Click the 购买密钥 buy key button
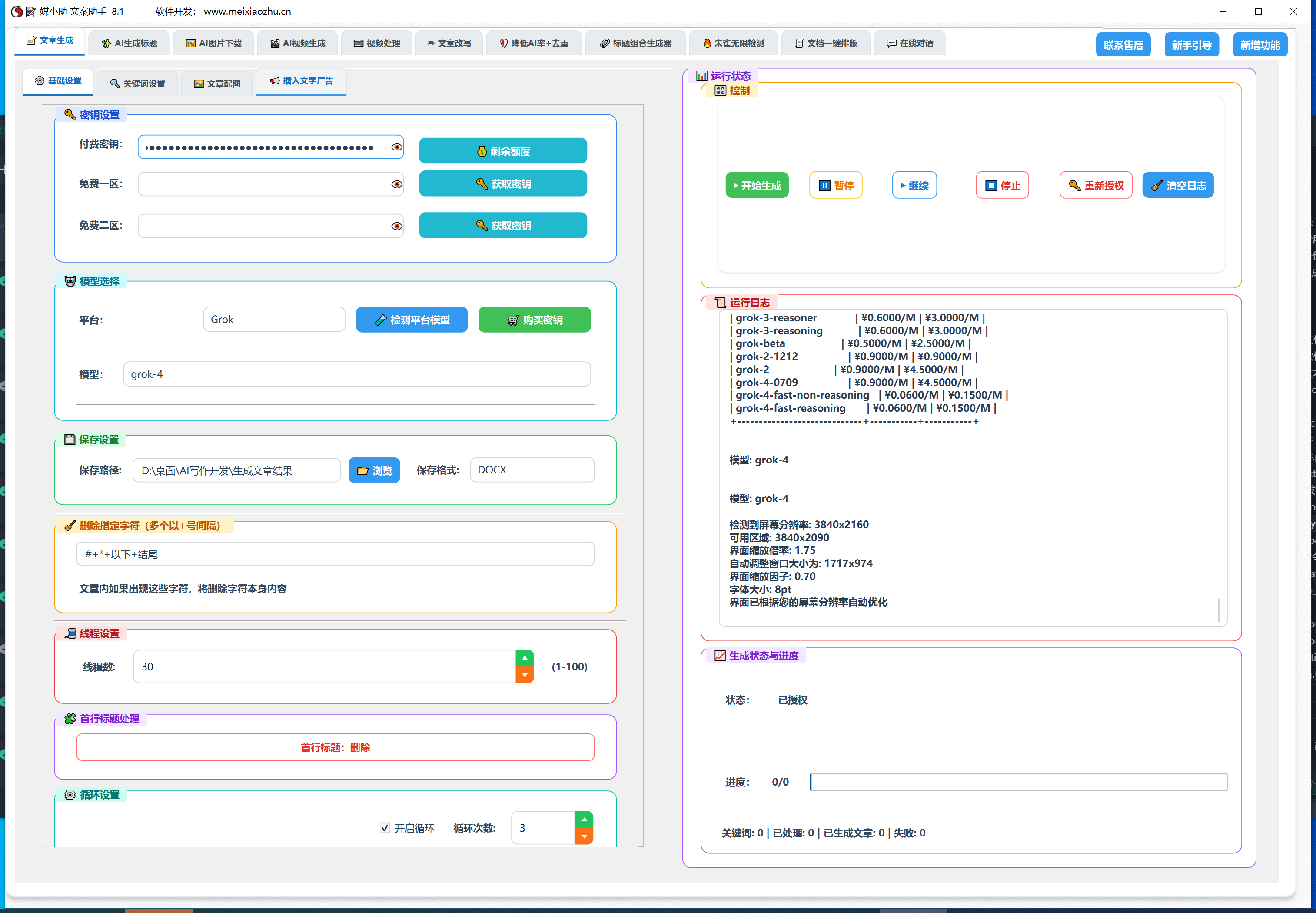This screenshot has width=1316, height=913. (534, 320)
